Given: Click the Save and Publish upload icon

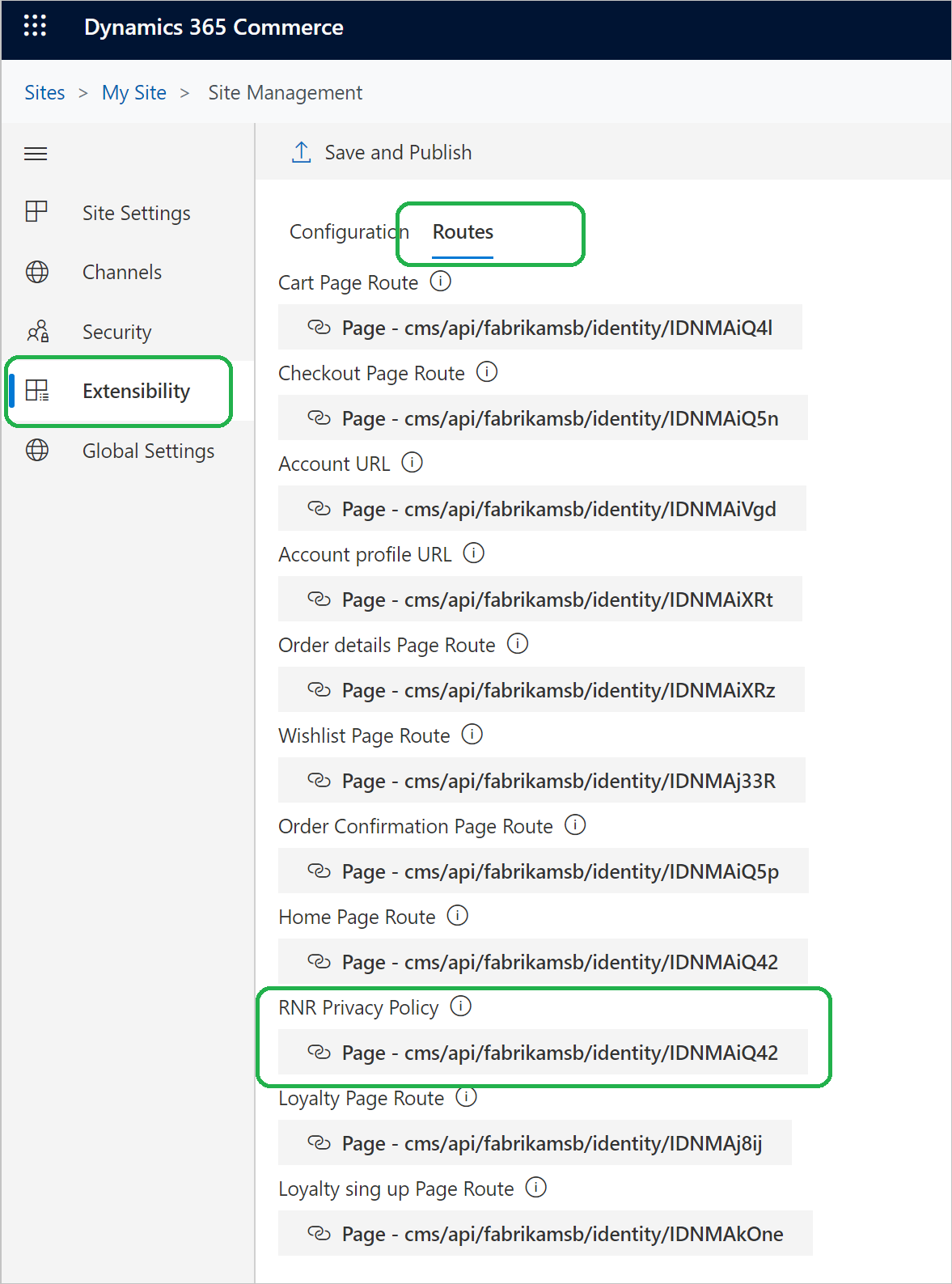Looking at the screenshot, I should coord(301,152).
